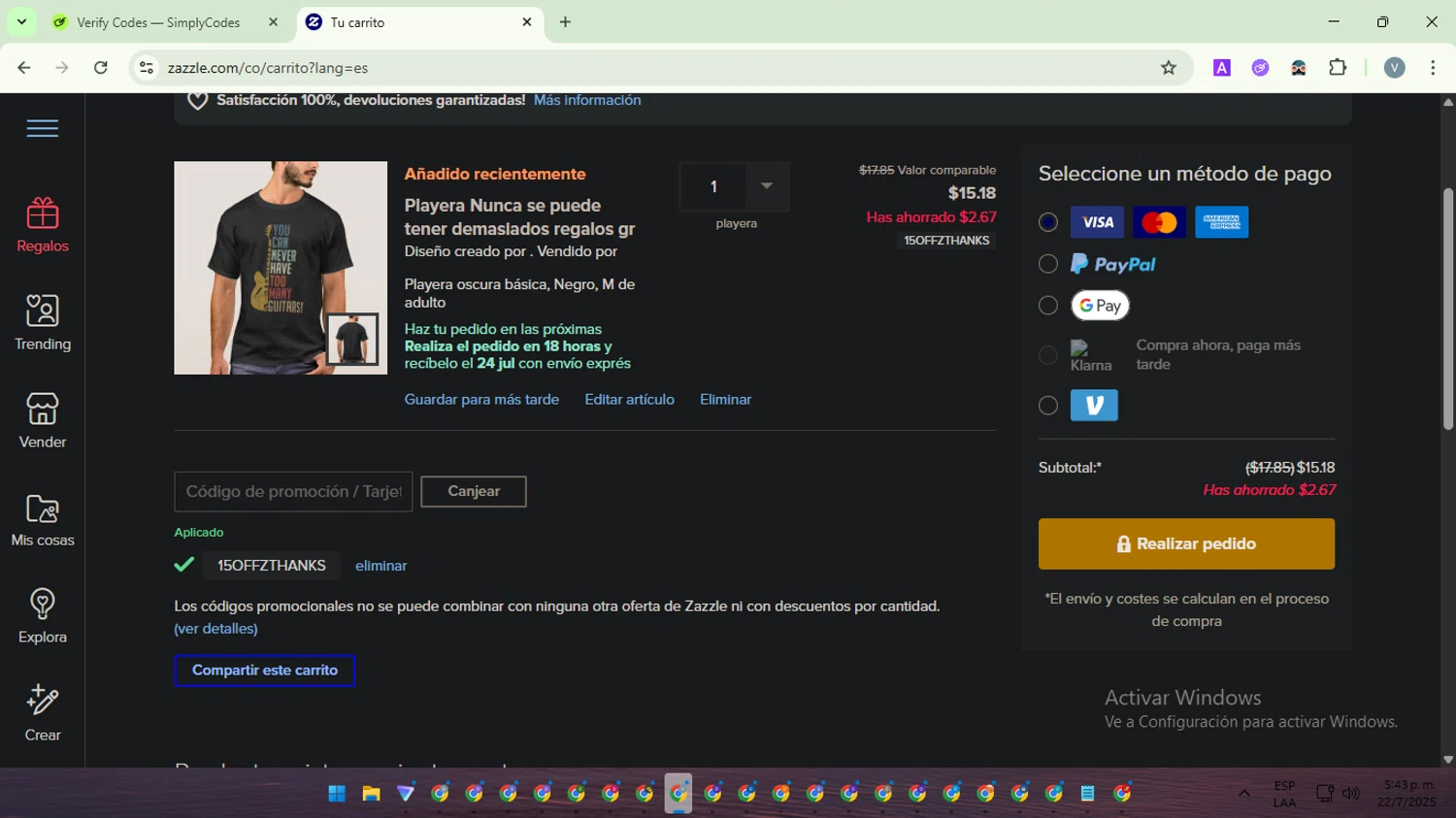1456x818 pixels.
Task: Open product title Playera Nunca se puede
Action: coord(519,217)
